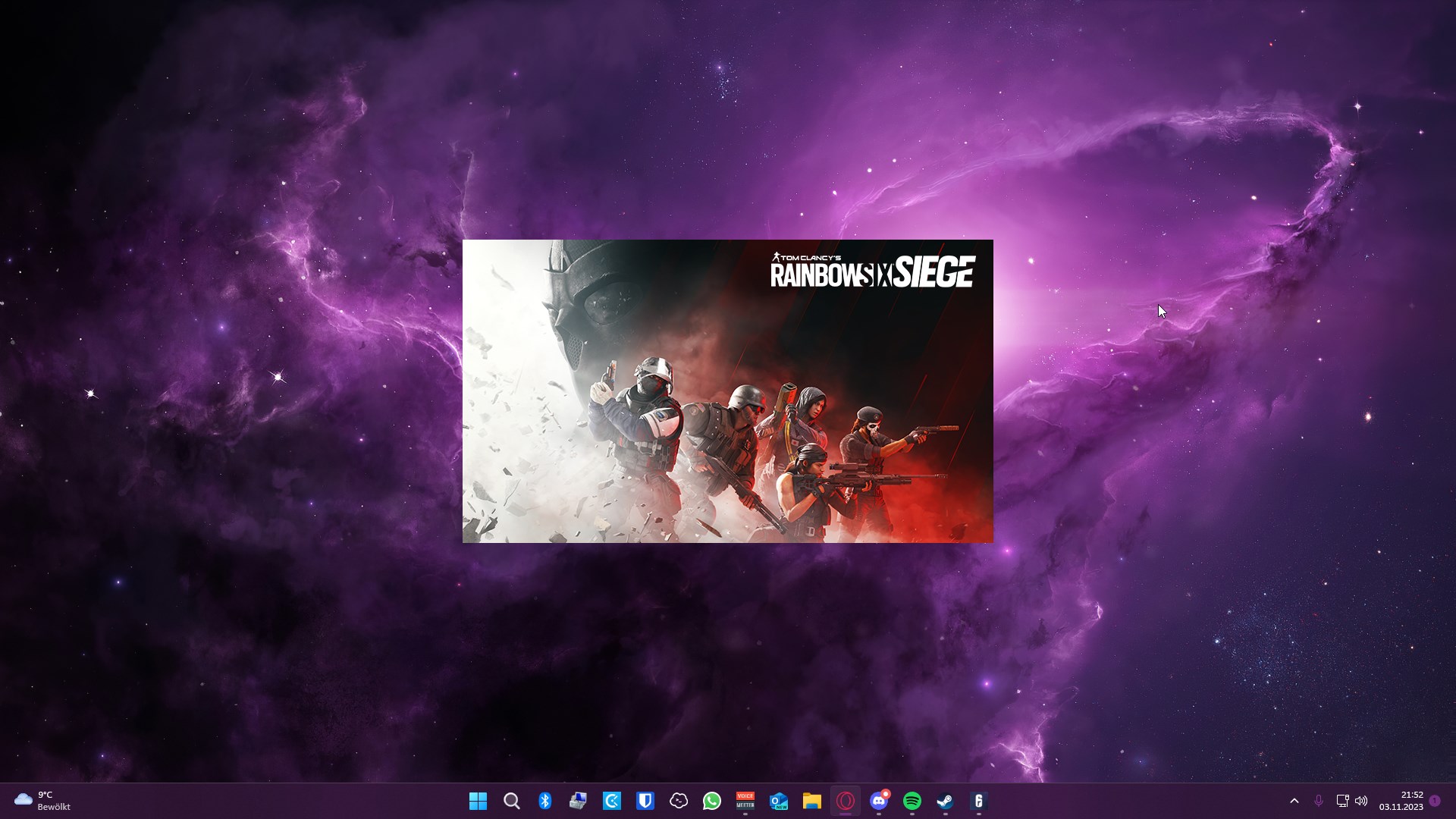The height and width of the screenshot is (819, 1456).
Task: Switch to Opera GX browser
Action: (846, 801)
